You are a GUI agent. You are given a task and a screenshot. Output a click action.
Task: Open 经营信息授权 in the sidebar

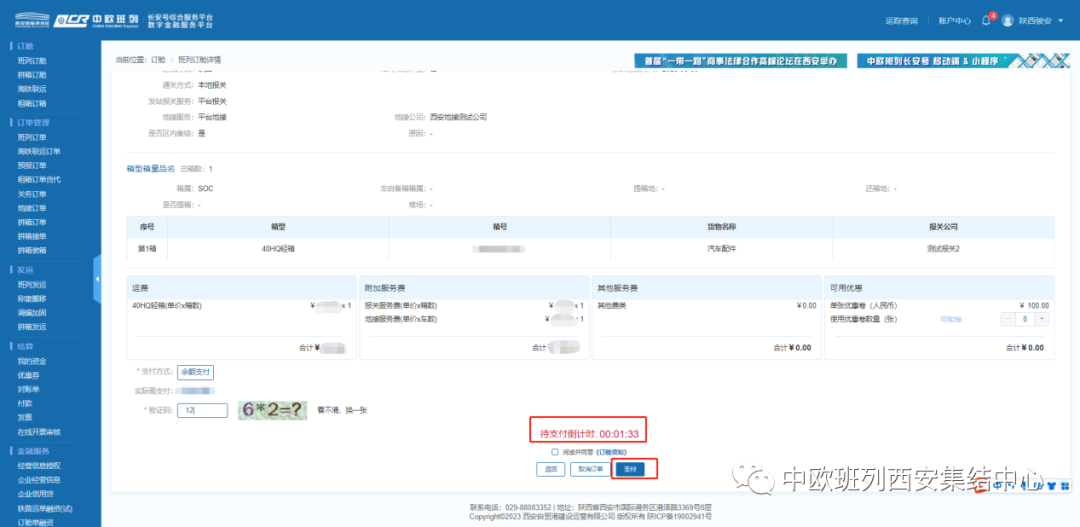pos(39,466)
